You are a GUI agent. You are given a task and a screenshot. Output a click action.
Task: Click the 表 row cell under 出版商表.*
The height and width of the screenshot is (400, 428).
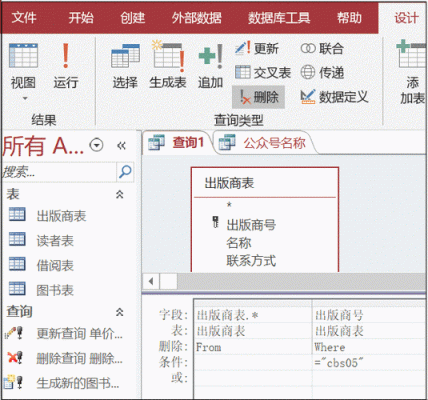(x=253, y=331)
